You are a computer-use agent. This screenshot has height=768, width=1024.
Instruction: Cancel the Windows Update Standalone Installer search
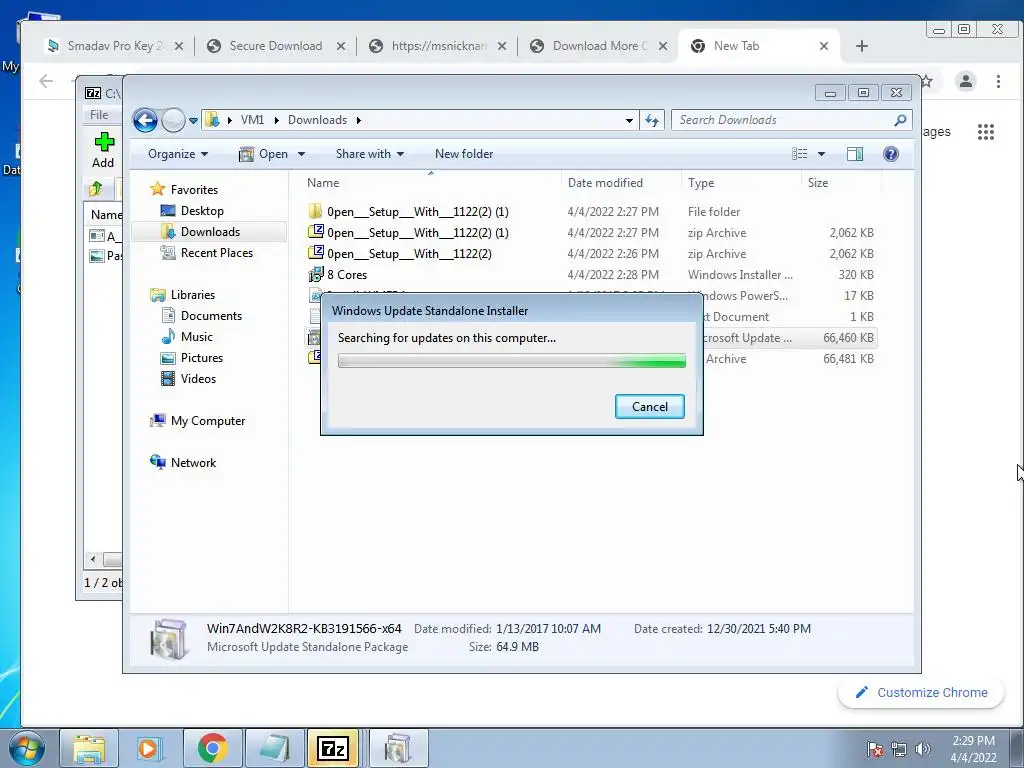pos(649,406)
